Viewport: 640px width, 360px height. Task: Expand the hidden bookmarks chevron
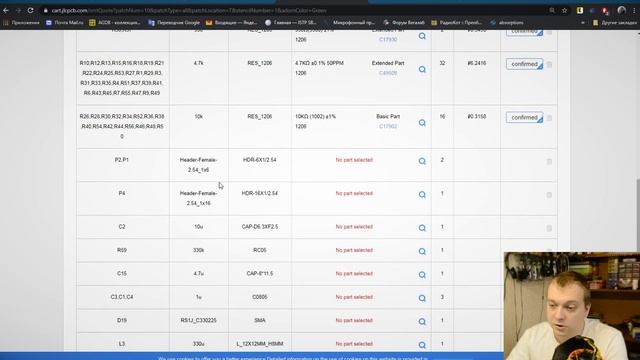[582, 23]
